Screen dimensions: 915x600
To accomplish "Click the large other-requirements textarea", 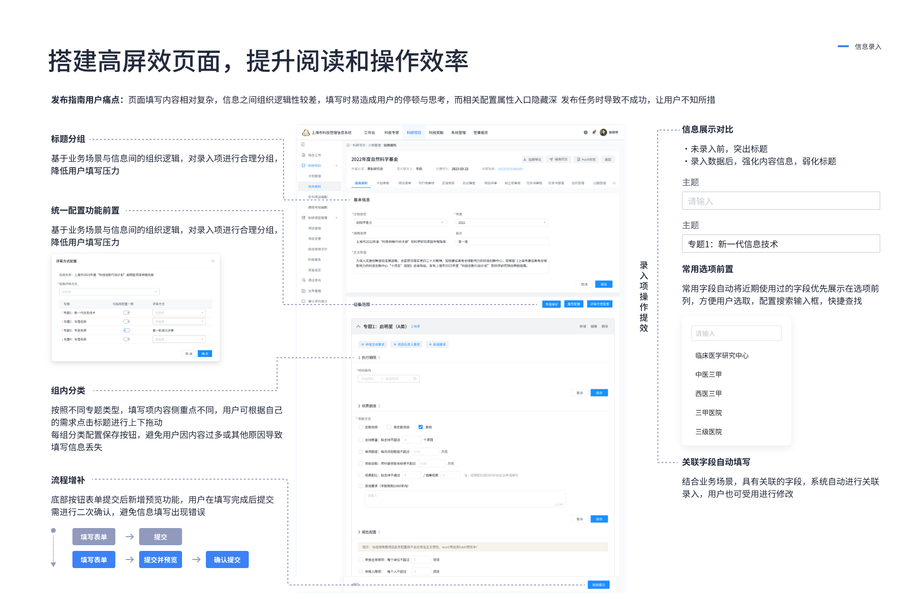I will [466, 499].
